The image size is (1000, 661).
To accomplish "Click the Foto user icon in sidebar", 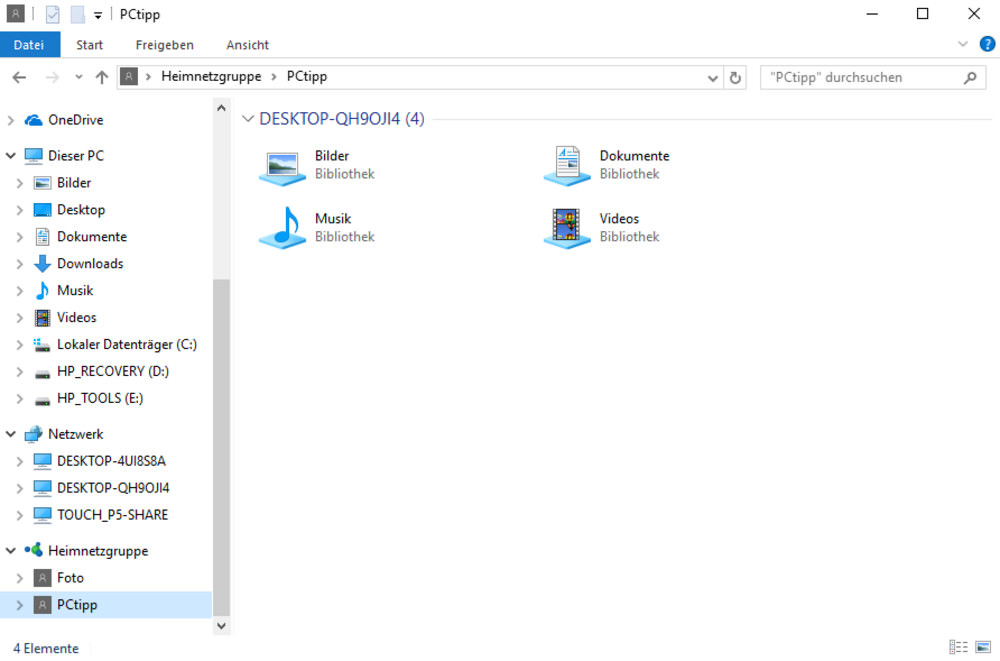I will [42, 578].
